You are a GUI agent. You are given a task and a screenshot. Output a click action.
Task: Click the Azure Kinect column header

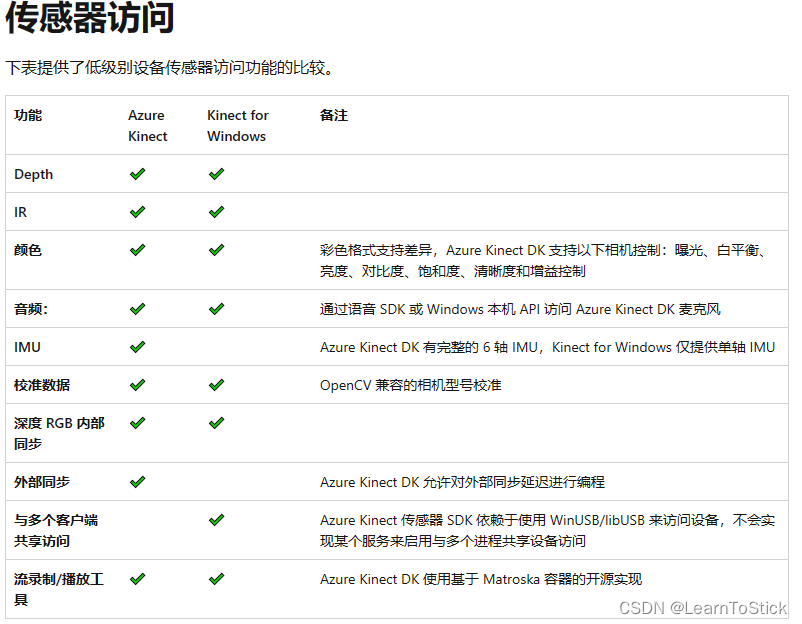[x=147, y=126]
